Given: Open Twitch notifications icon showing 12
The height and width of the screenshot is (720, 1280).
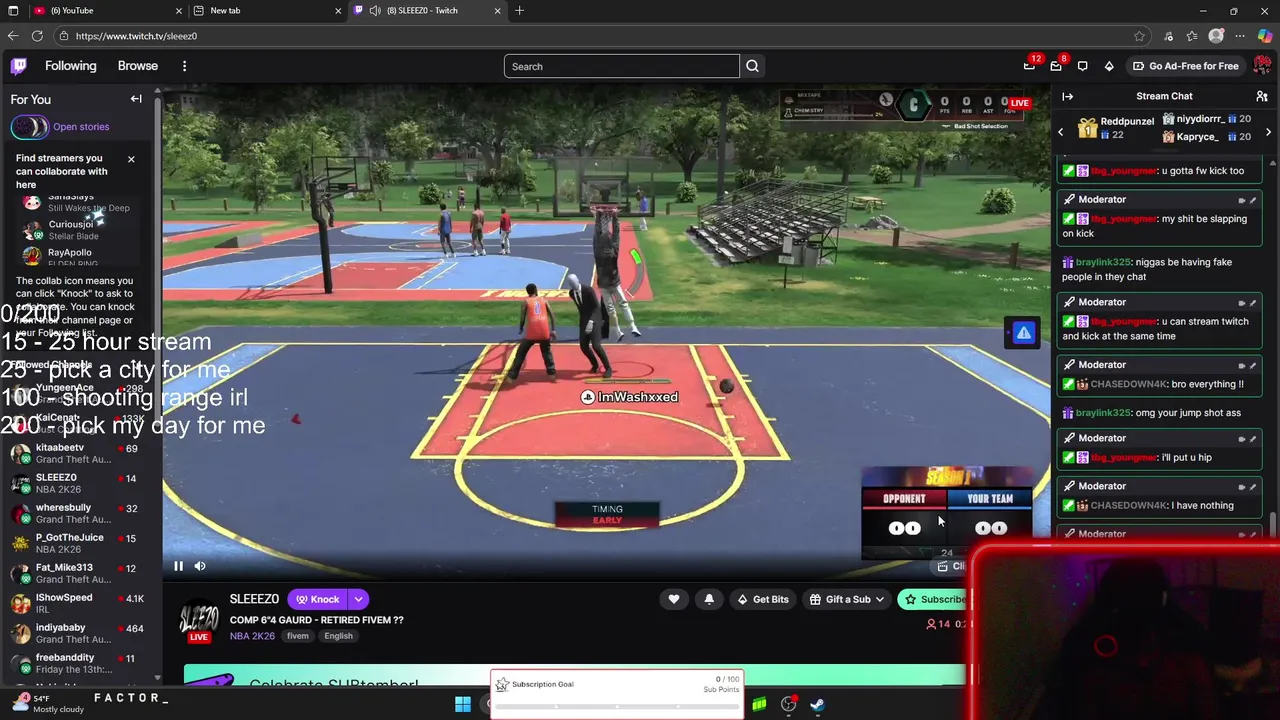Looking at the screenshot, I should (x=1030, y=66).
